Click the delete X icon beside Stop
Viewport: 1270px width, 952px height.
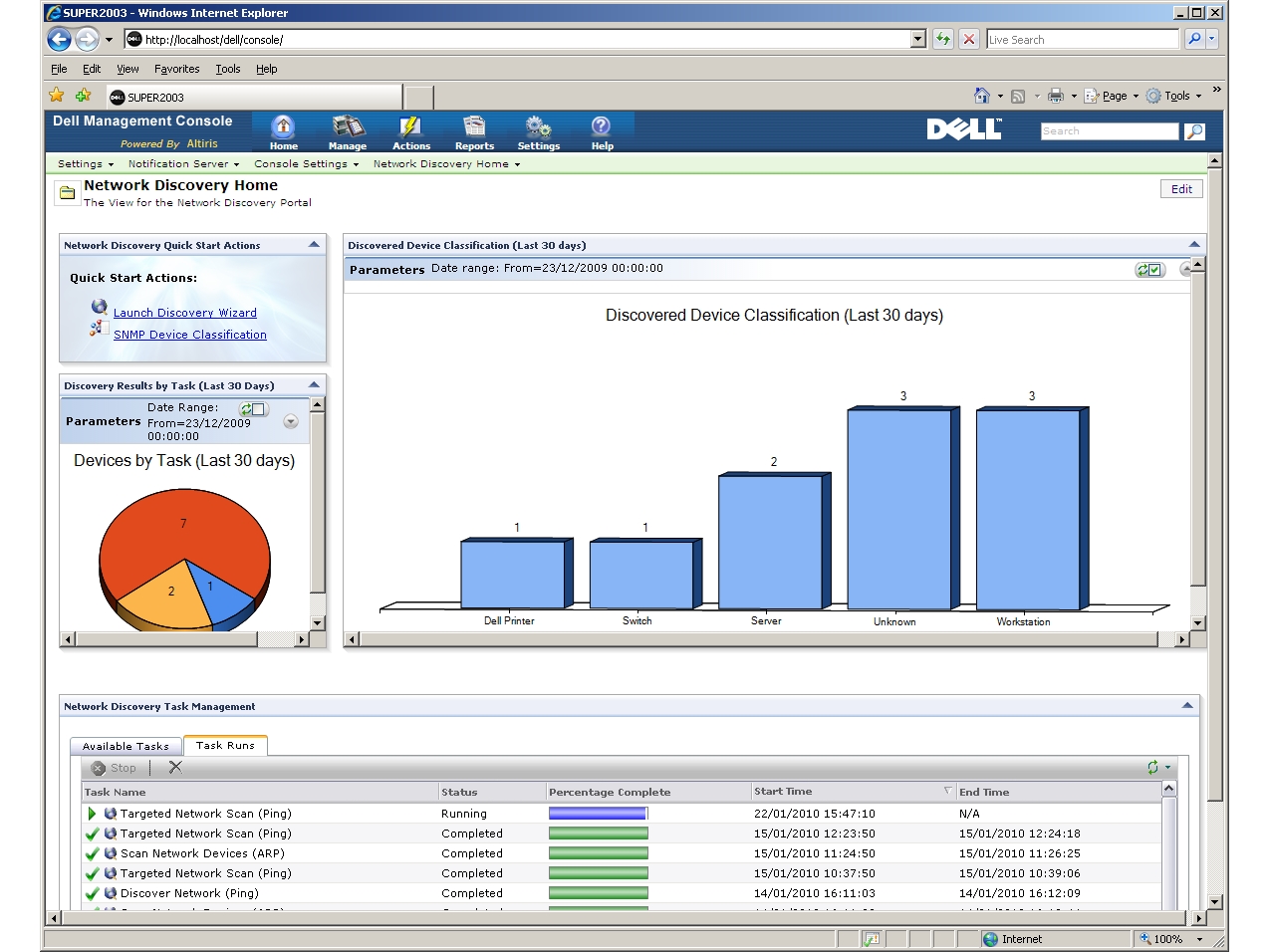click(x=175, y=768)
